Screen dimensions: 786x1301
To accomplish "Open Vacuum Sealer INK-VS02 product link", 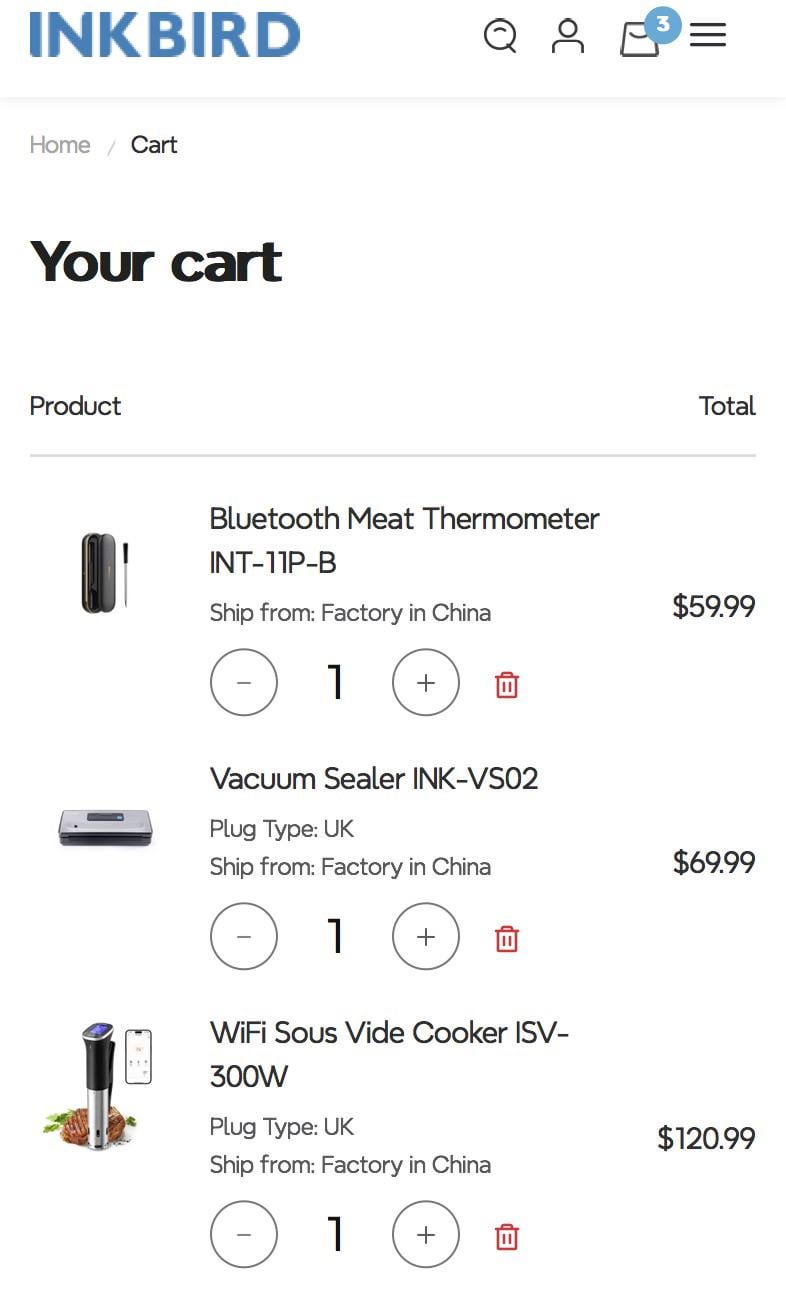I will click(x=374, y=779).
